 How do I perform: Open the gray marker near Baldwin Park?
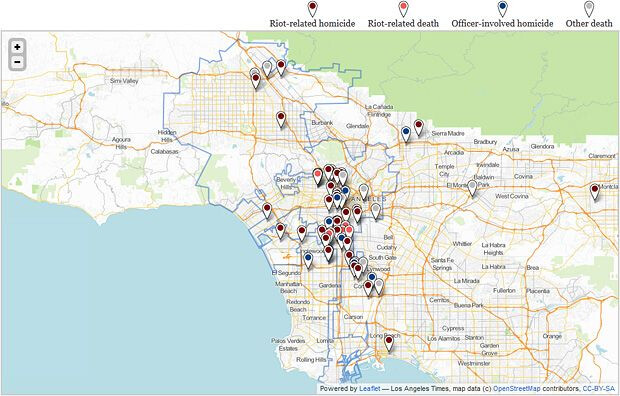pyautogui.click(x=472, y=188)
